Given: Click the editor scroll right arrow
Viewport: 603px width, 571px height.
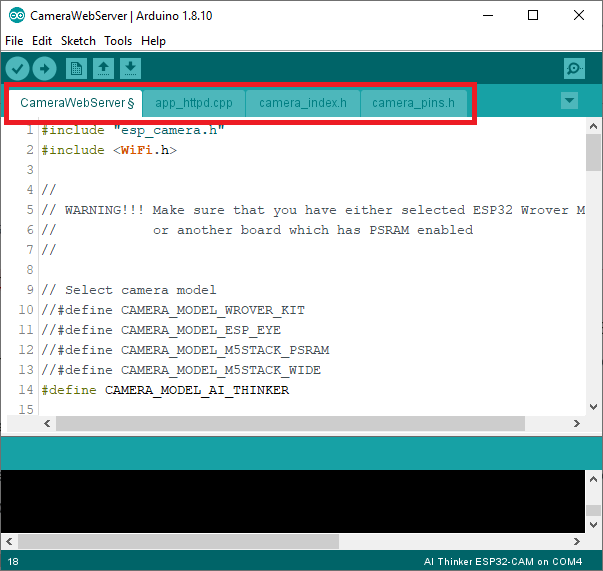Looking at the screenshot, I should point(576,423).
